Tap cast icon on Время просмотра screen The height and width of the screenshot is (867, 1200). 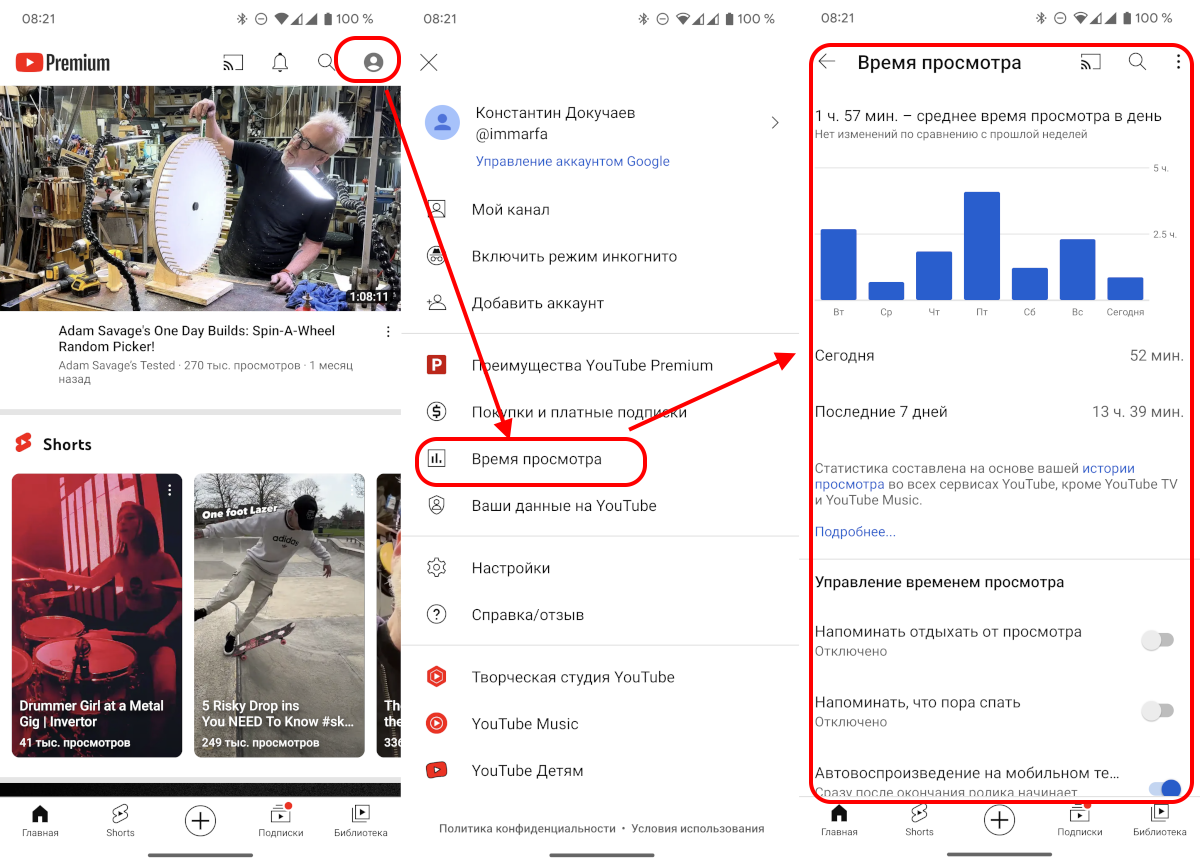coord(1090,62)
